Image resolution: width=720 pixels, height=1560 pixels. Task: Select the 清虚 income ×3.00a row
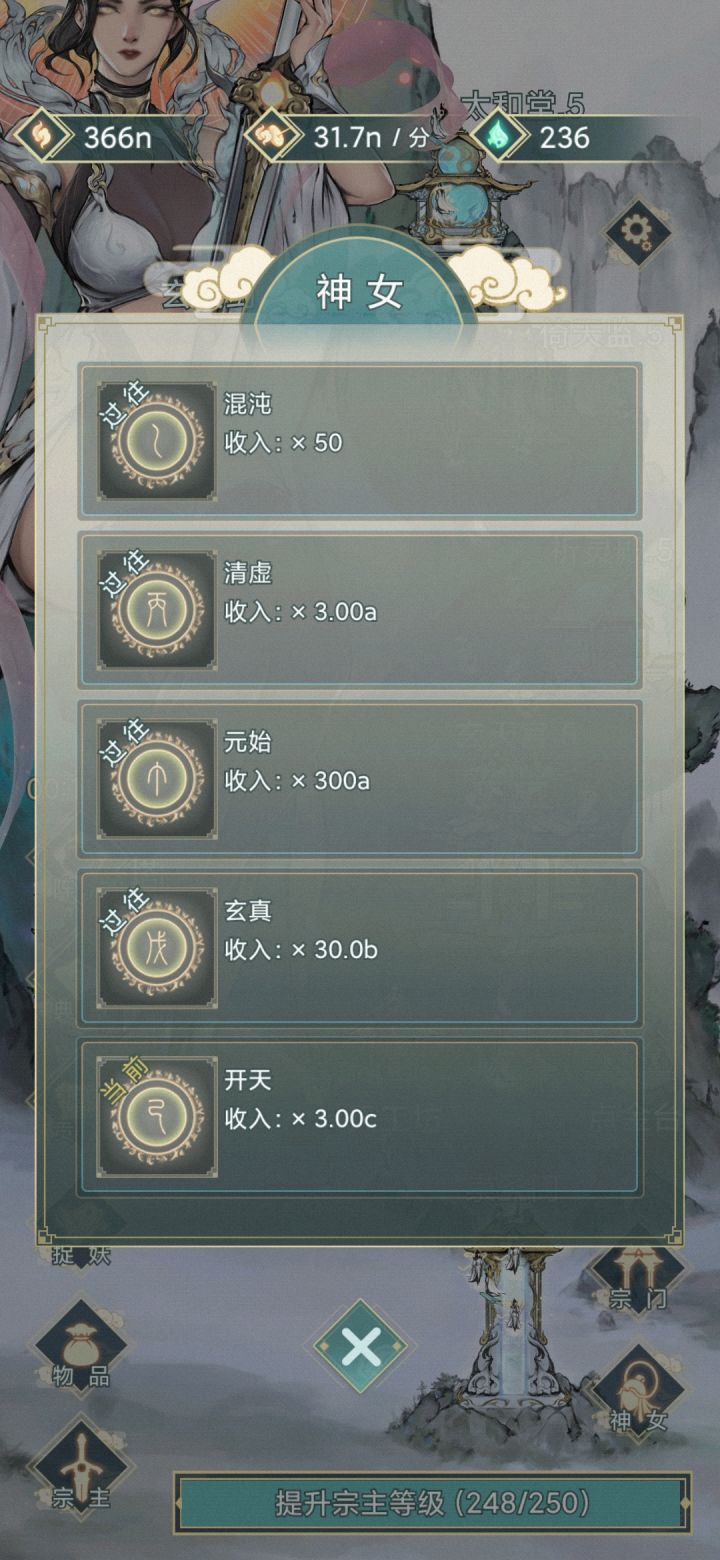pos(360,610)
